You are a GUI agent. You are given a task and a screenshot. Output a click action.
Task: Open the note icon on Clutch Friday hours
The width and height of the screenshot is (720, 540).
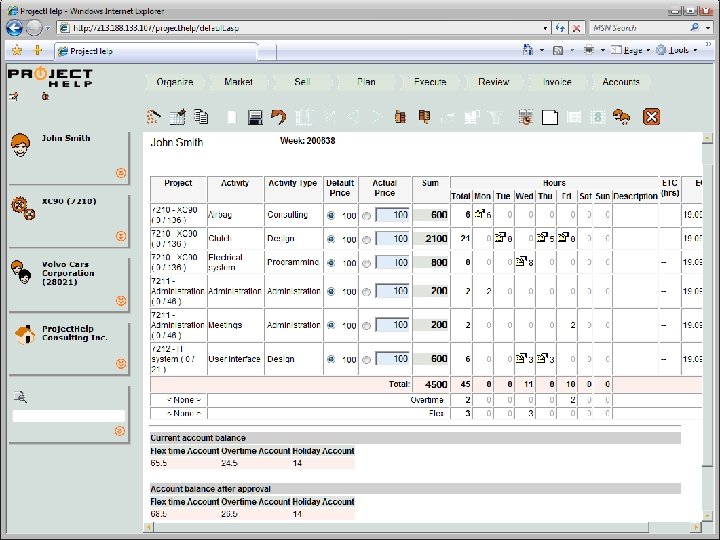tap(563, 237)
